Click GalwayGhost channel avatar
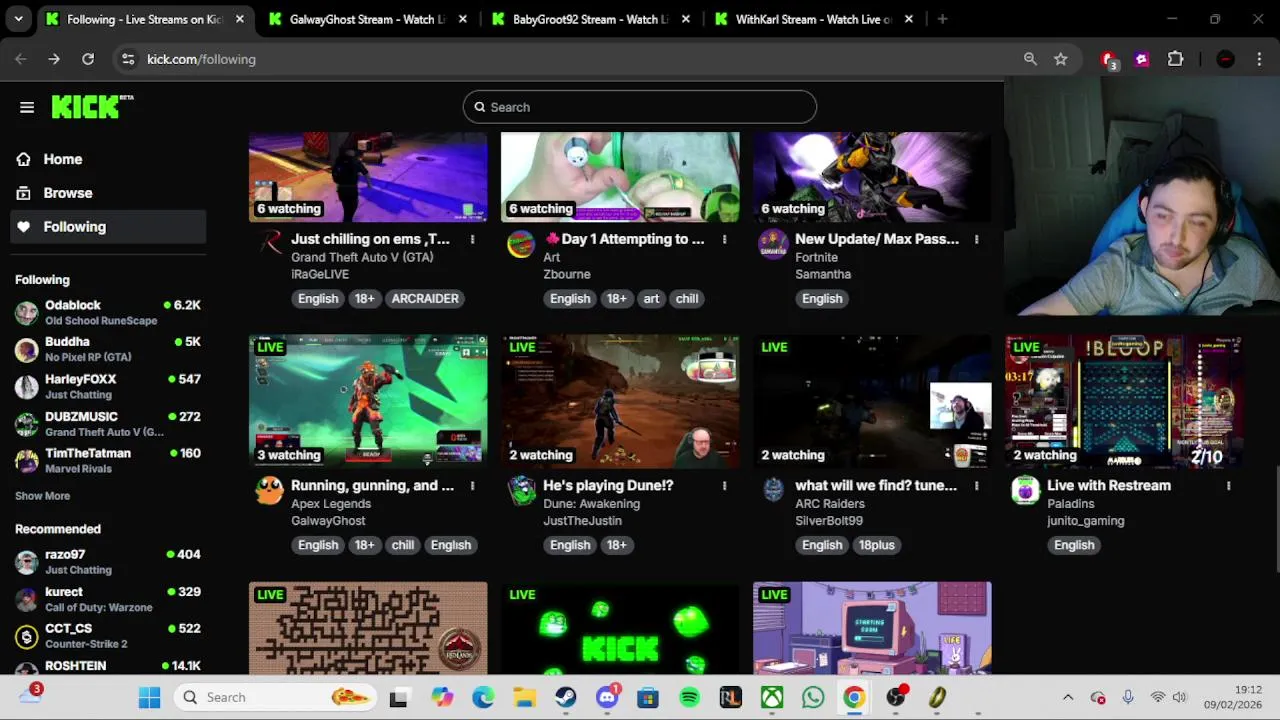 coord(269,489)
